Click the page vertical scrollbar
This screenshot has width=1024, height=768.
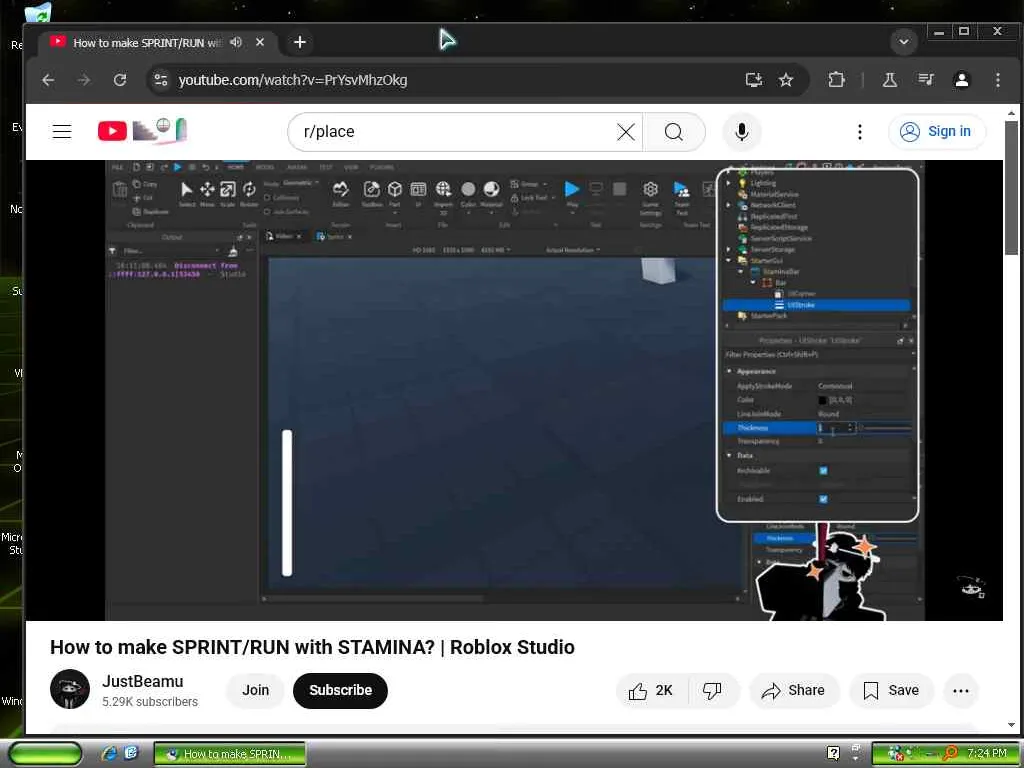pos(1011,188)
